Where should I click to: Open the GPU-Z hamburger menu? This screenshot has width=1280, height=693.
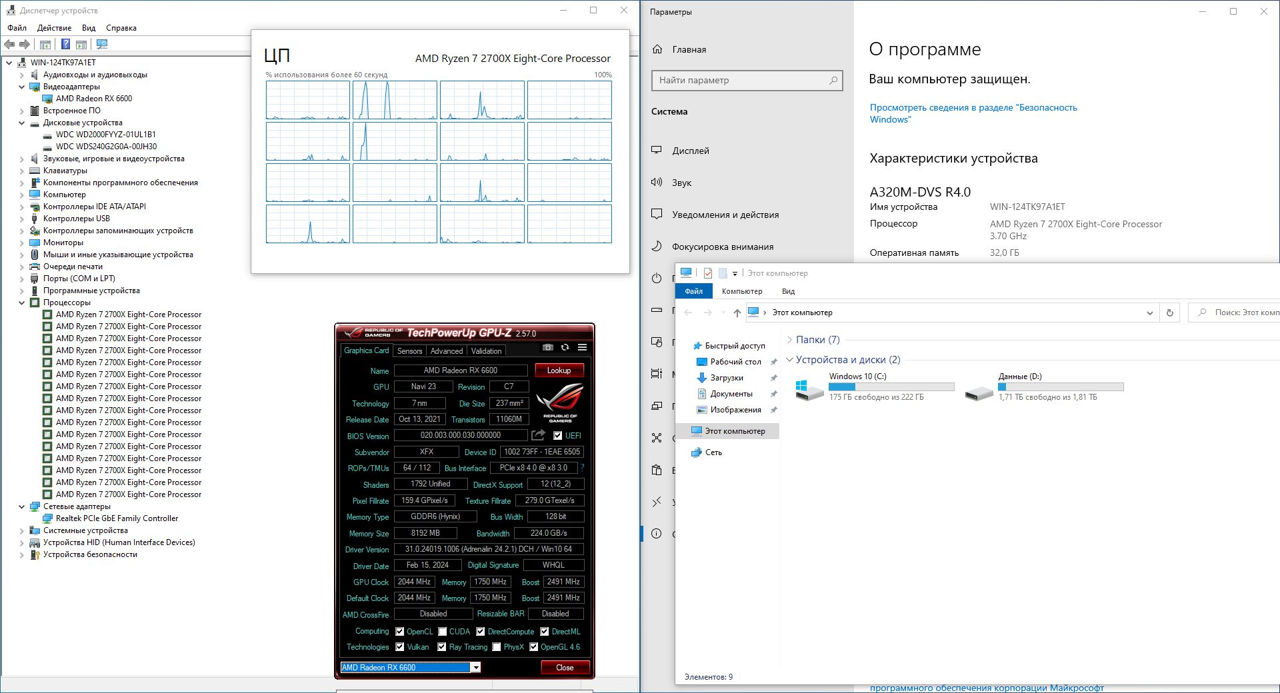click(x=582, y=347)
